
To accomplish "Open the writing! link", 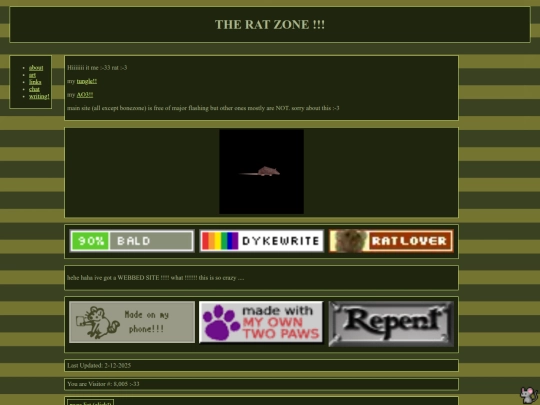I will [39, 96].
